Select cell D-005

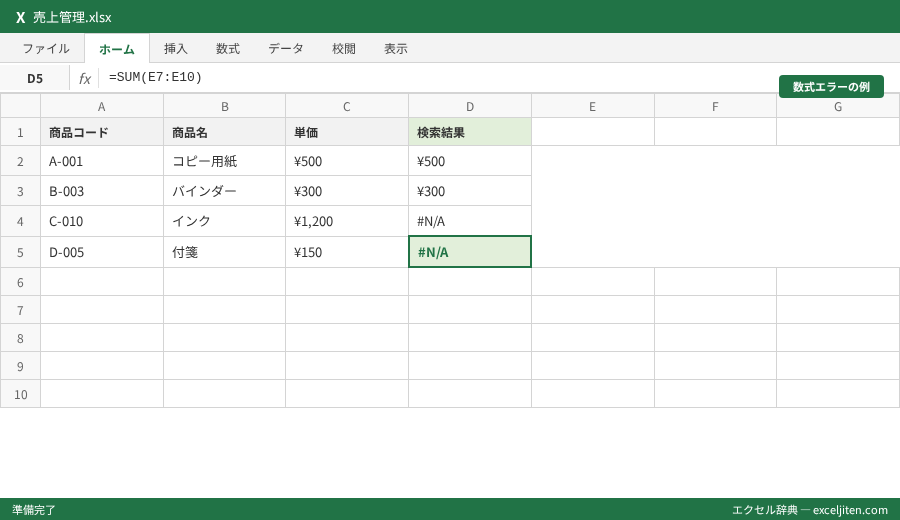[x=102, y=252]
